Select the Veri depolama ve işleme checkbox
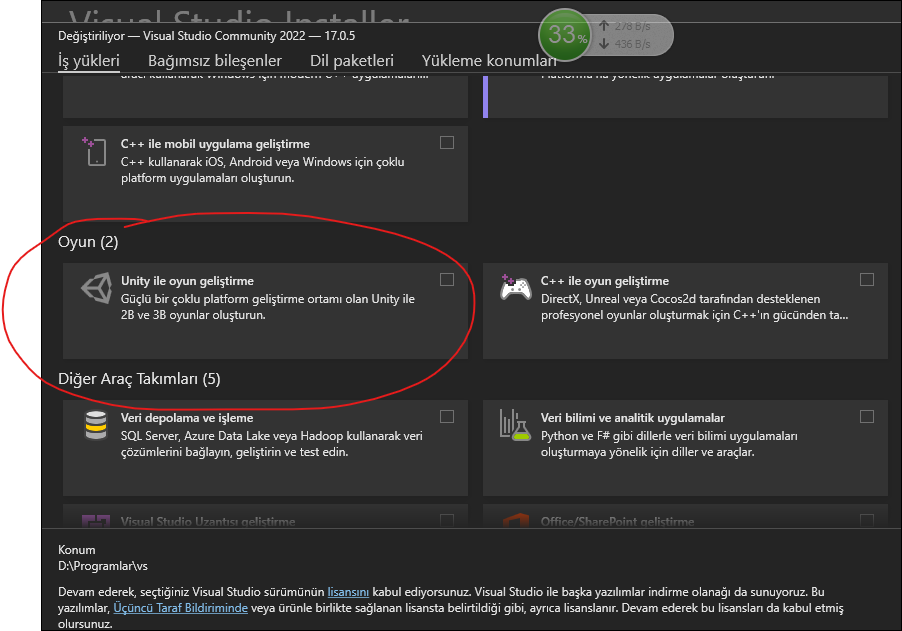 click(447, 416)
